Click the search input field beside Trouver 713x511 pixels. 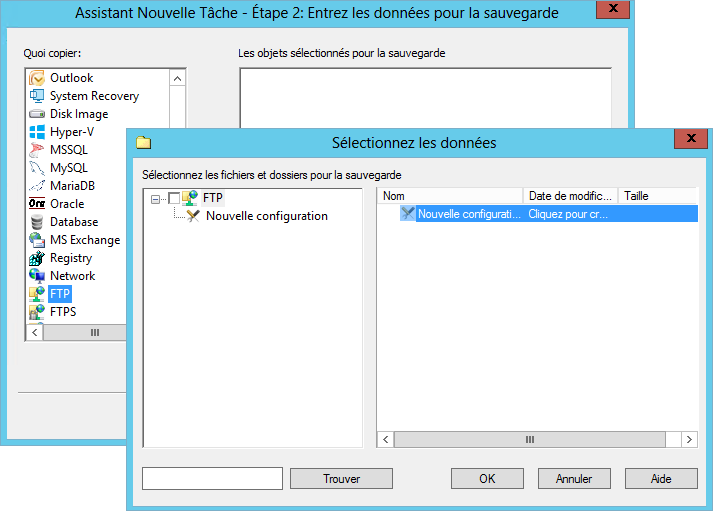point(212,479)
